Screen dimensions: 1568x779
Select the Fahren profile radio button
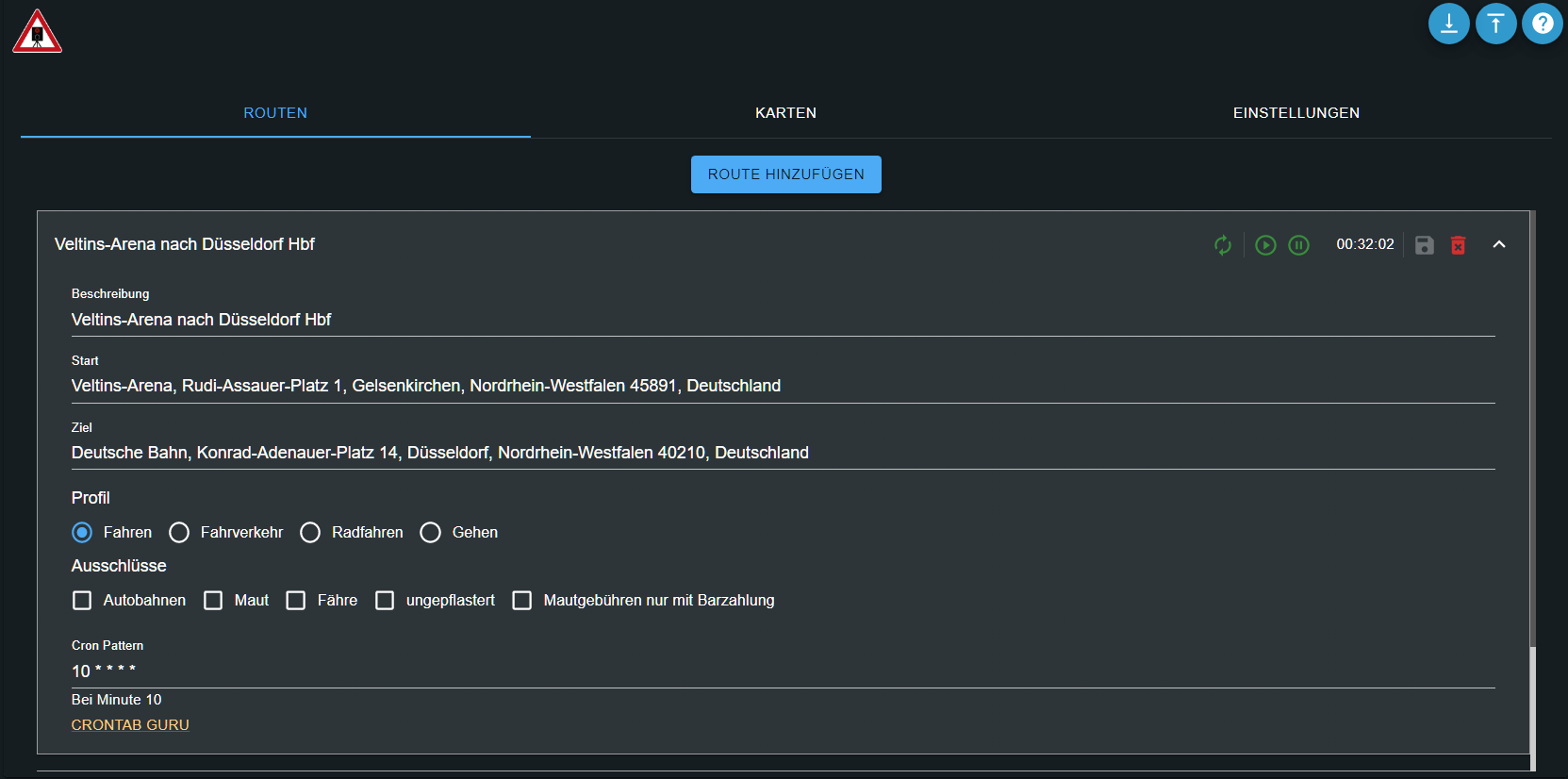tap(82, 533)
